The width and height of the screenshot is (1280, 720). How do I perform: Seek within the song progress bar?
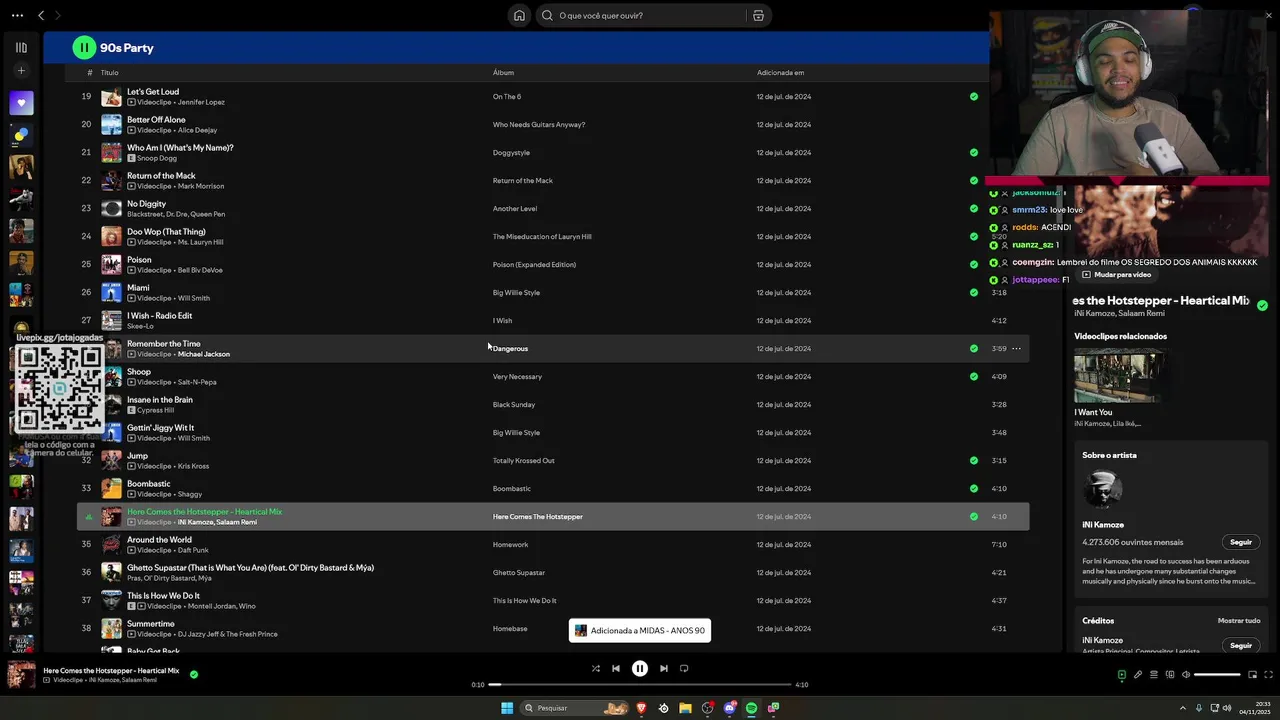pyautogui.click(x=640, y=685)
